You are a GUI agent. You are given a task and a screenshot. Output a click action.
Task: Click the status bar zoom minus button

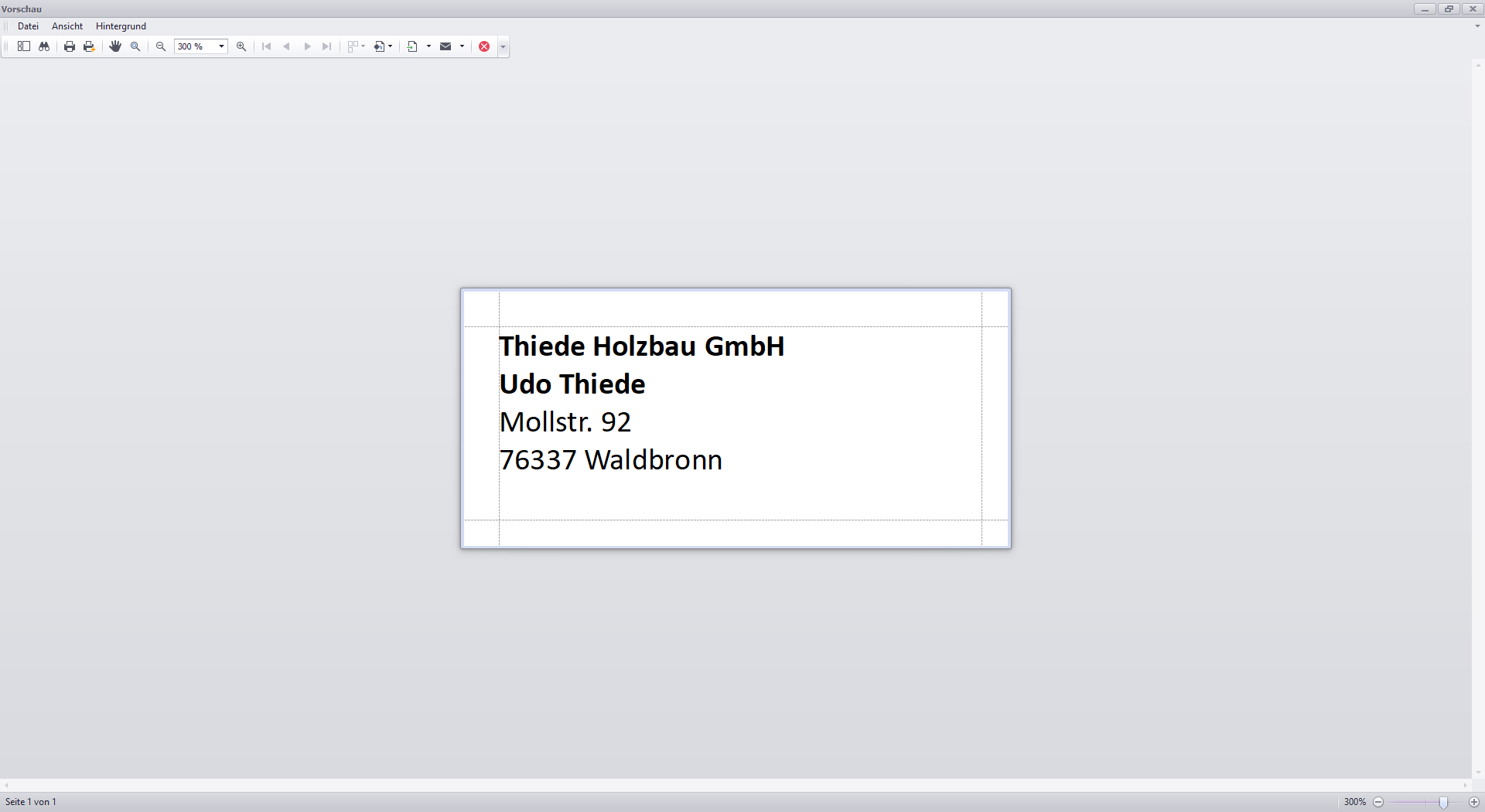point(1378,802)
